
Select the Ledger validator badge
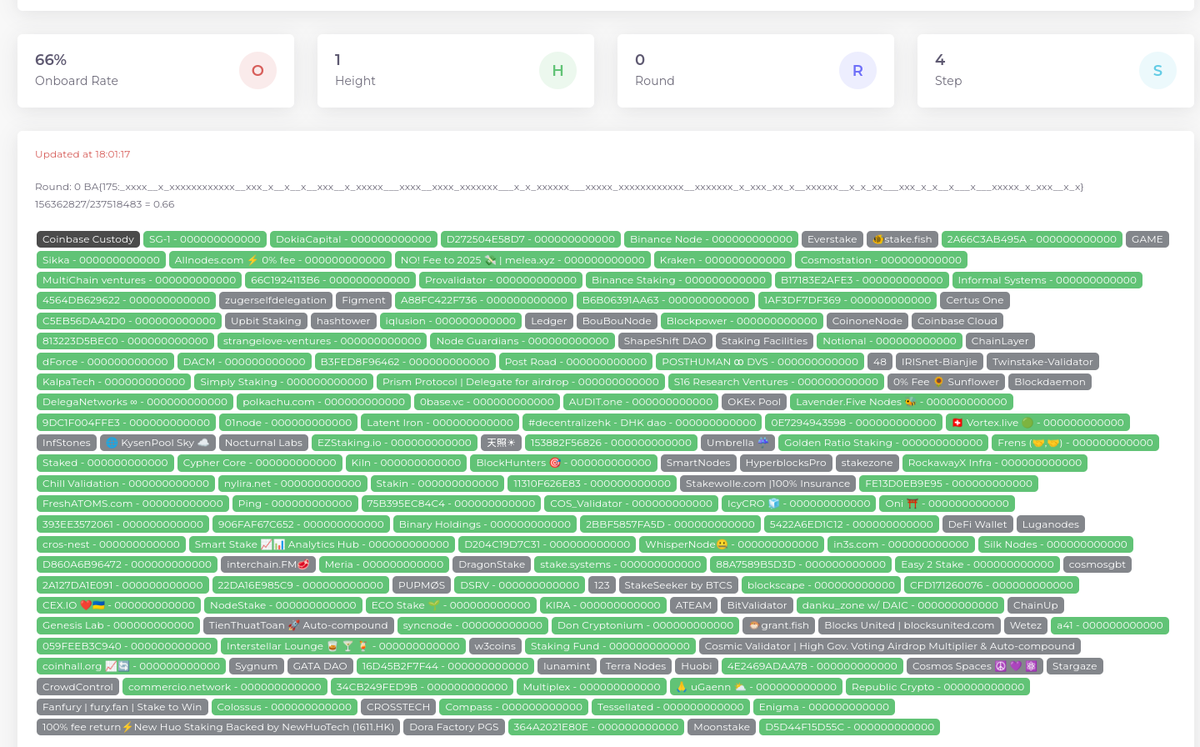pos(549,321)
